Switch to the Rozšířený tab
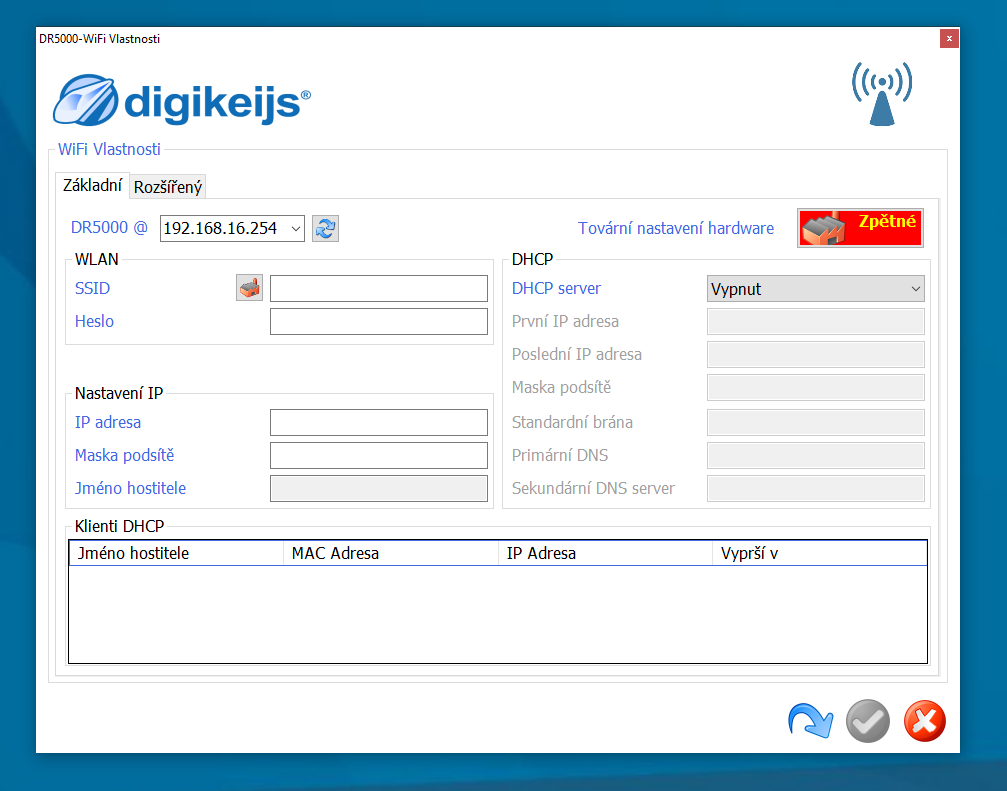The height and width of the screenshot is (791, 1007). pyautogui.click(x=168, y=187)
